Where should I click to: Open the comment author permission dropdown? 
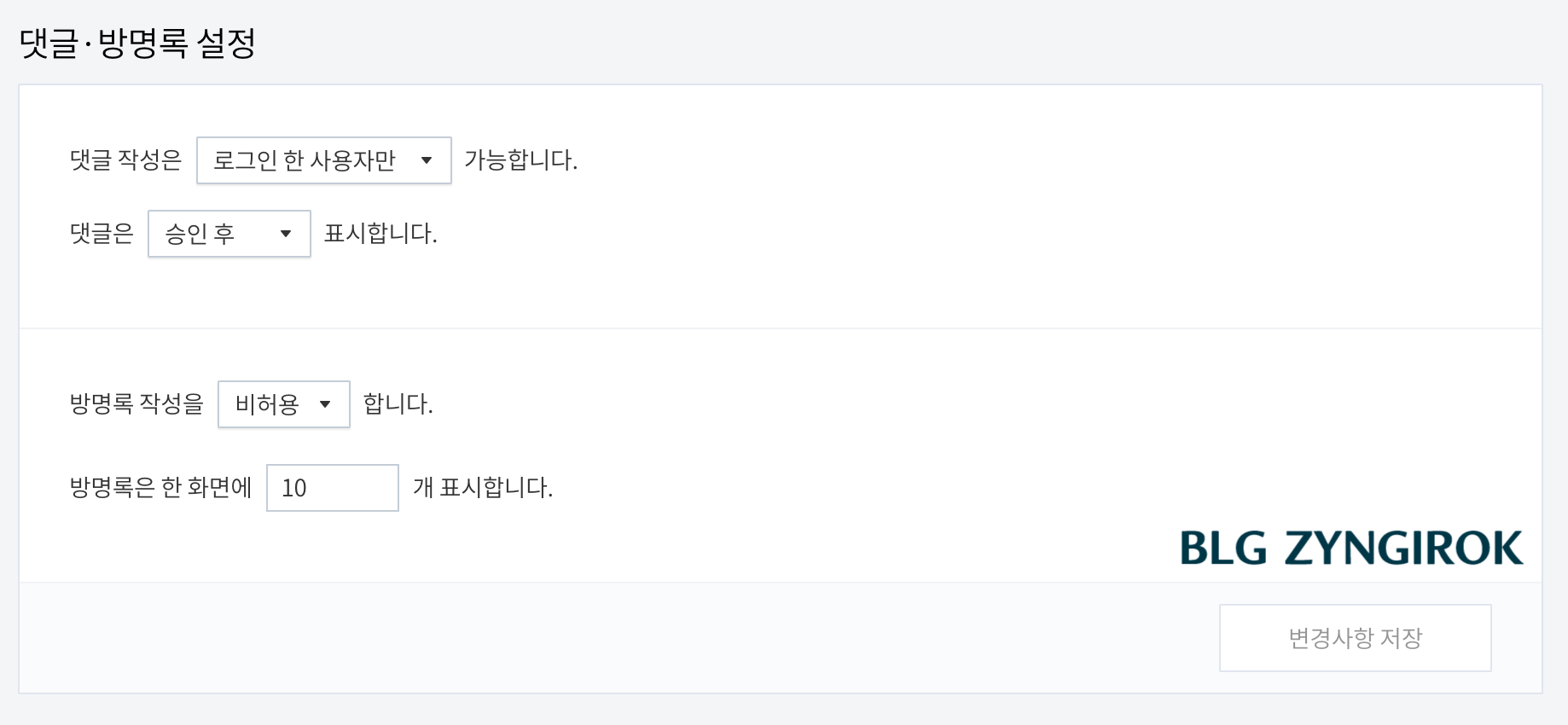pos(324,159)
